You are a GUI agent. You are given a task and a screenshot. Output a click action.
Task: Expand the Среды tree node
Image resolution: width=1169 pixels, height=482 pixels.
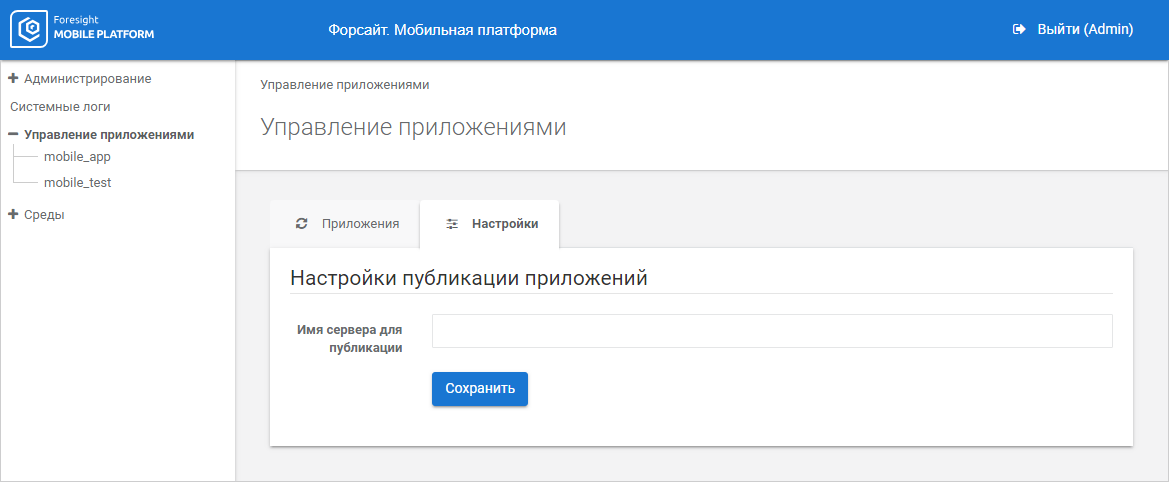coord(14,214)
